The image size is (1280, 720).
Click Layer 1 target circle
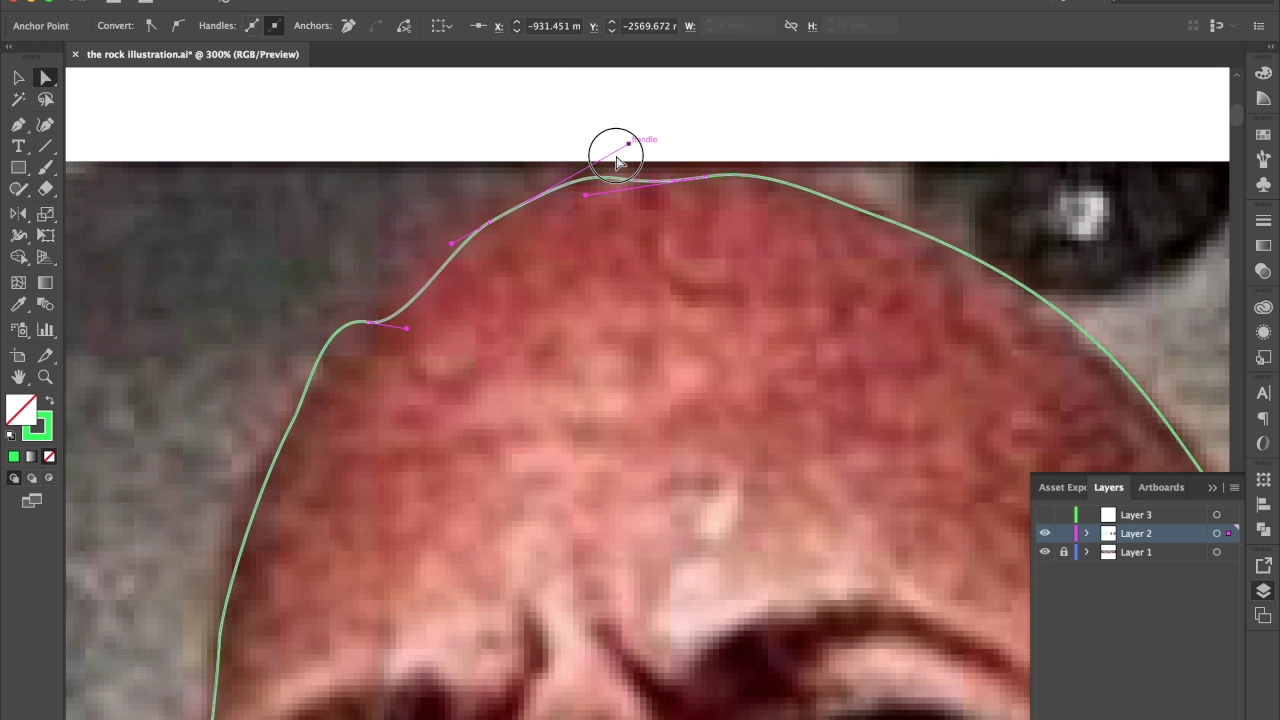pyautogui.click(x=1216, y=552)
